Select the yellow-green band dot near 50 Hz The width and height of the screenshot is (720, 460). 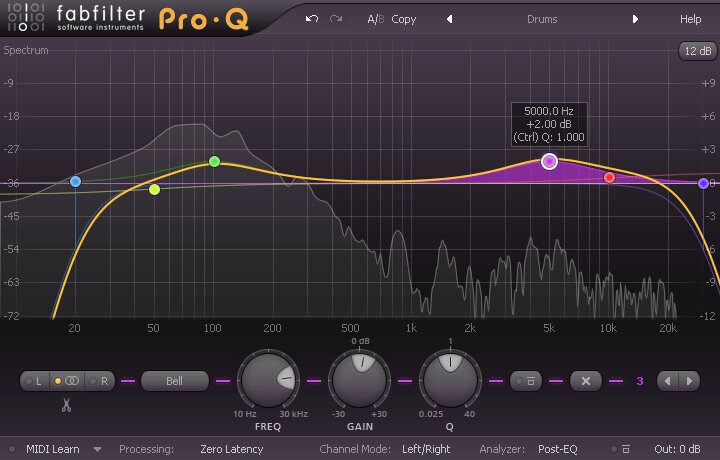[154, 189]
